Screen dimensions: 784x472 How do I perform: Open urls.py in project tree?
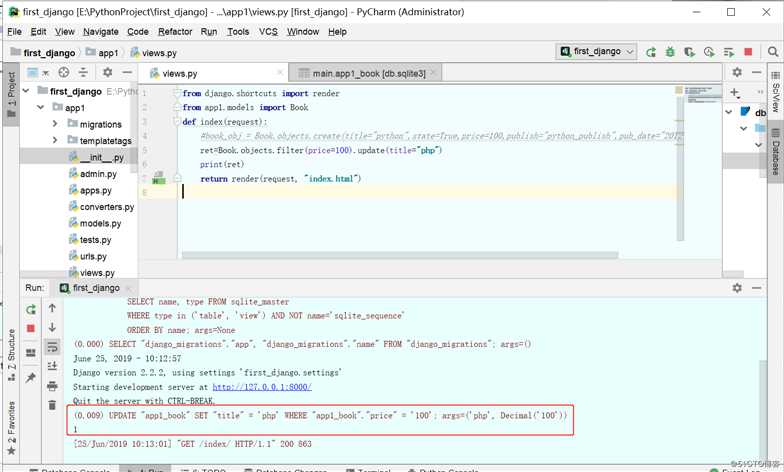click(x=88, y=256)
